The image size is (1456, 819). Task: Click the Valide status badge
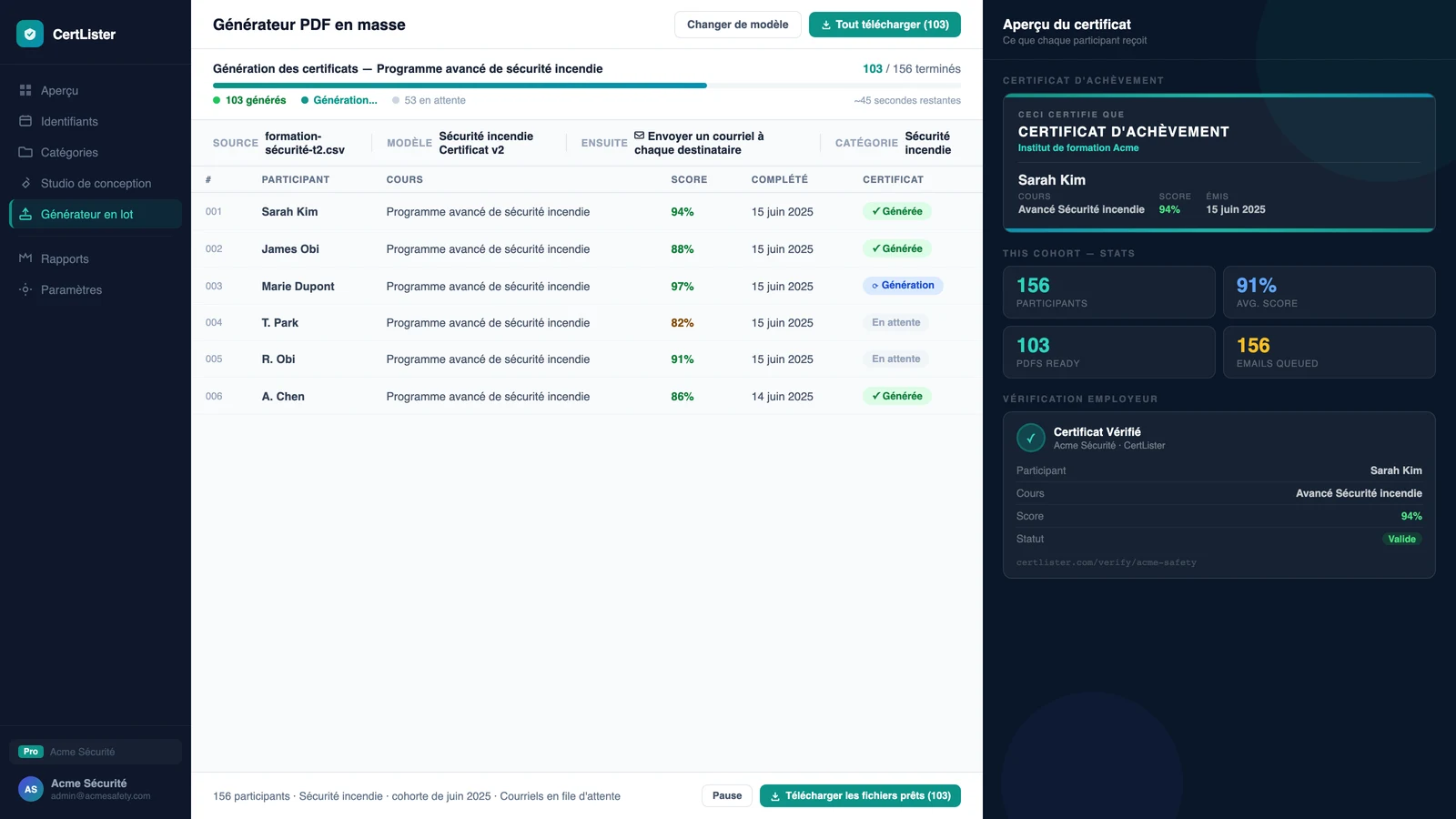pos(1402,539)
